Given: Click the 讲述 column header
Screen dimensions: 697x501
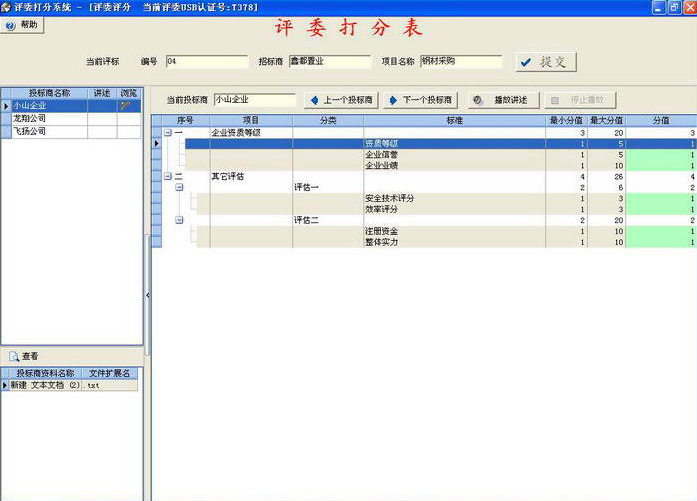Looking at the screenshot, I should click(102, 93).
